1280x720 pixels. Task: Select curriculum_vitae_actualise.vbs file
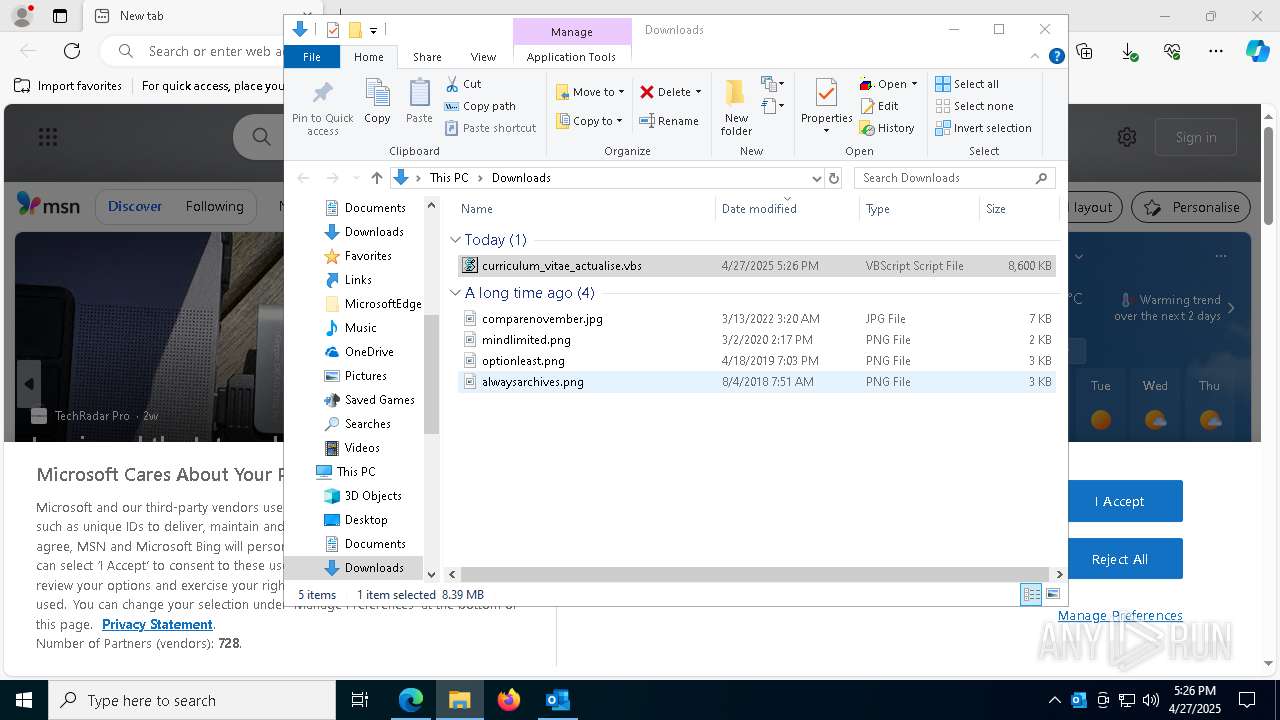(x=756, y=266)
